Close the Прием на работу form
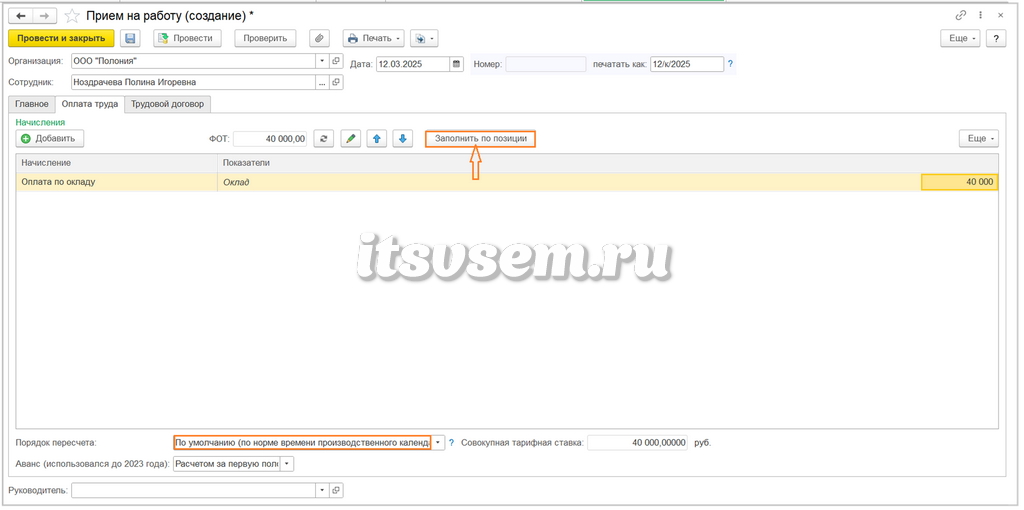The image size is (1024, 510). 1000,15
